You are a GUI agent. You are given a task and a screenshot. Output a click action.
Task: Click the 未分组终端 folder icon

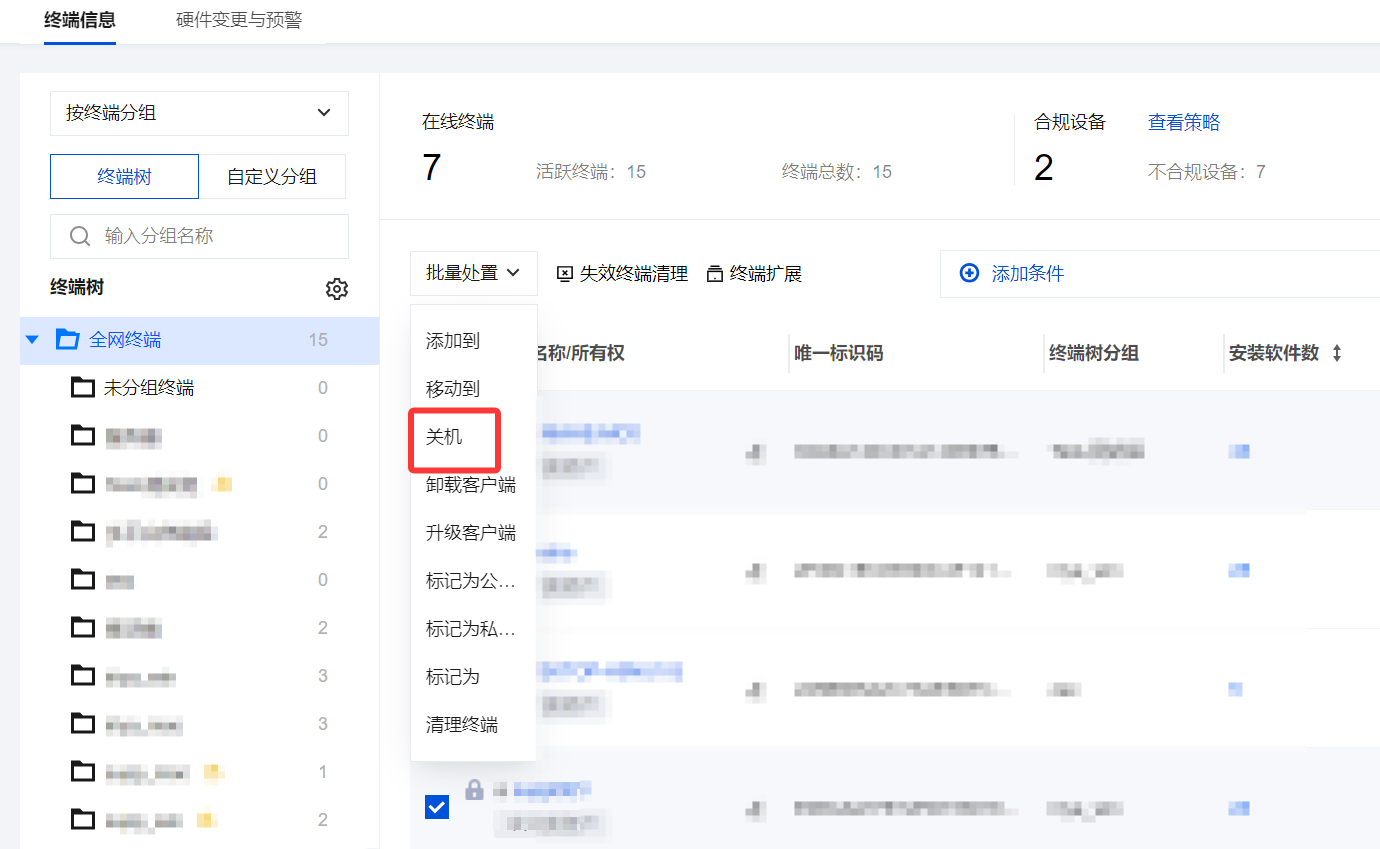click(83, 388)
